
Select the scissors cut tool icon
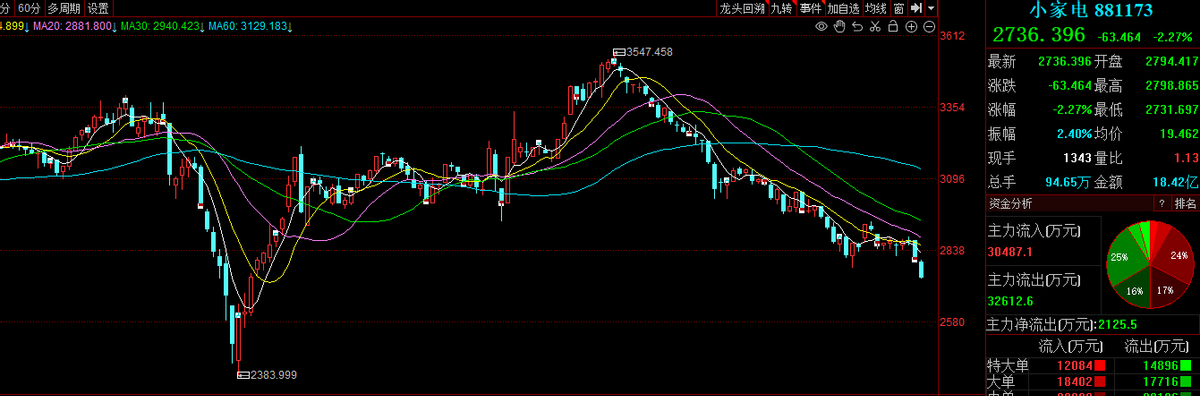(875, 26)
